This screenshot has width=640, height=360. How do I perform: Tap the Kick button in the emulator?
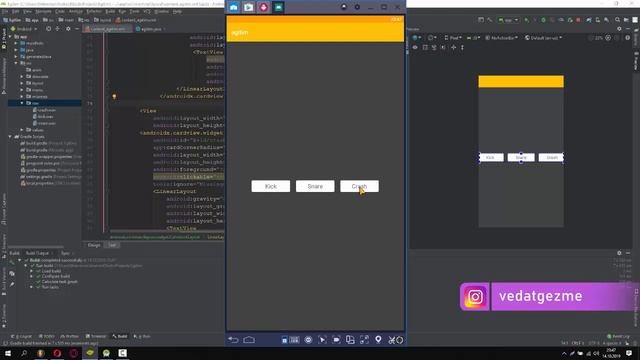click(x=271, y=186)
